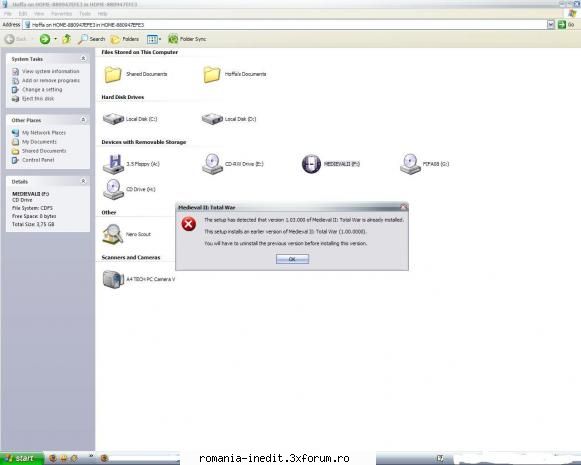Select Local Disk (C:) drive
Image resolution: width=581 pixels, height=465 pixels.
[130, 119]
